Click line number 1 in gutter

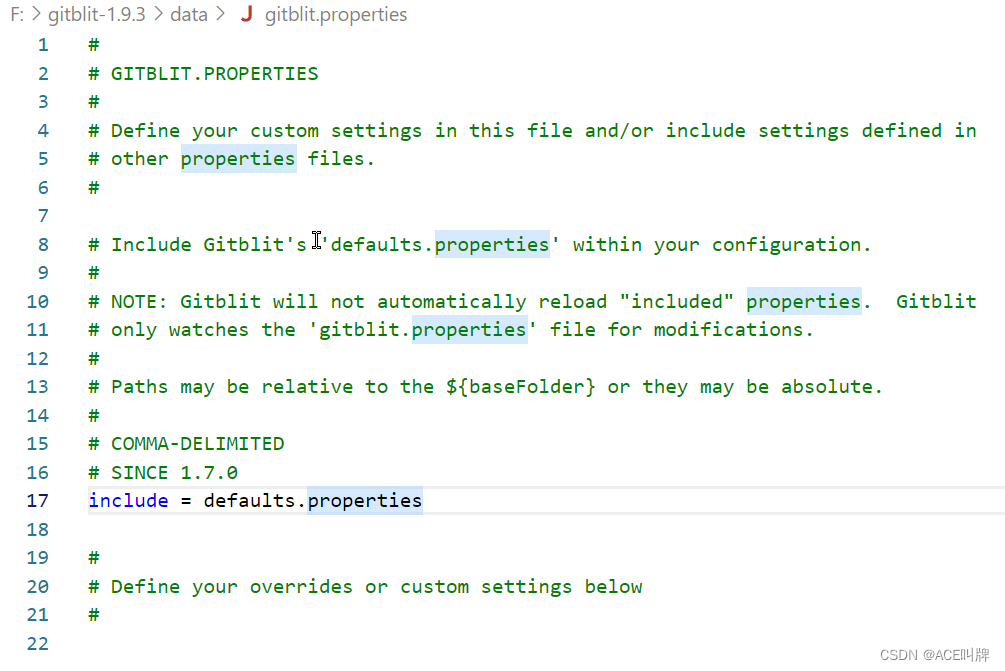43,45
